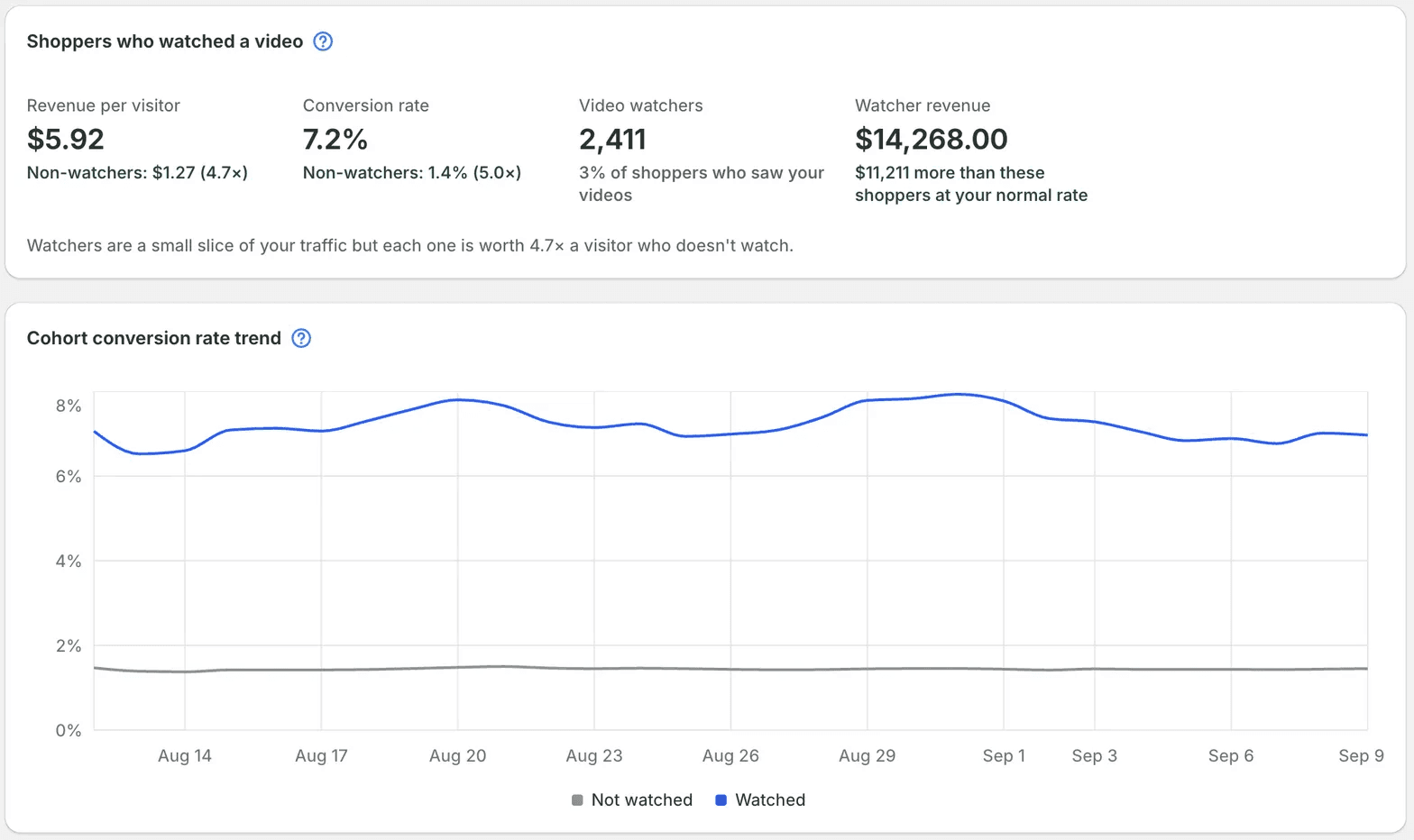Click the Conversion rate metric label

click(x=366, y=105)
